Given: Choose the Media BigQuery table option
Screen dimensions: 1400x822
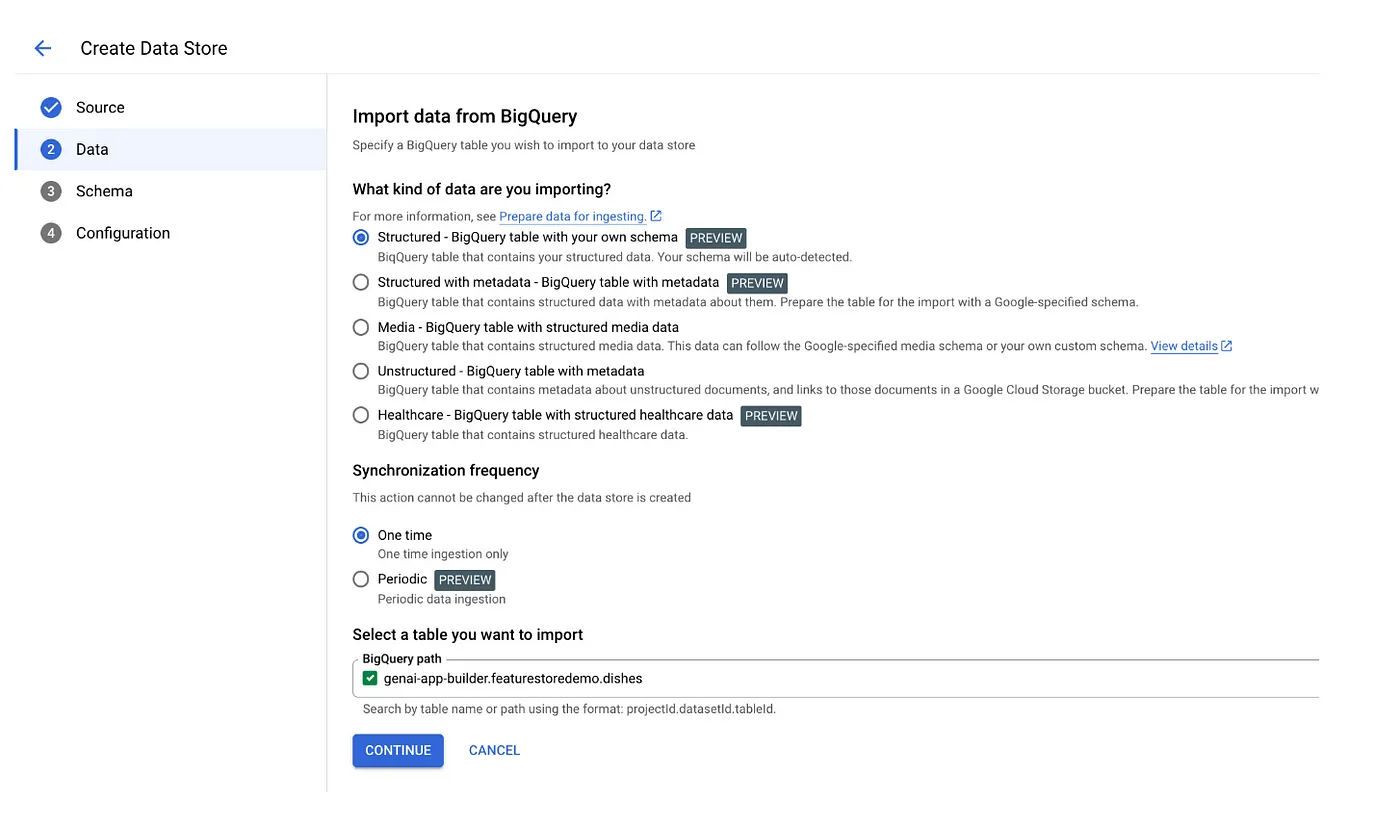Looking at the screenshot, I should (x=361, y=327).
